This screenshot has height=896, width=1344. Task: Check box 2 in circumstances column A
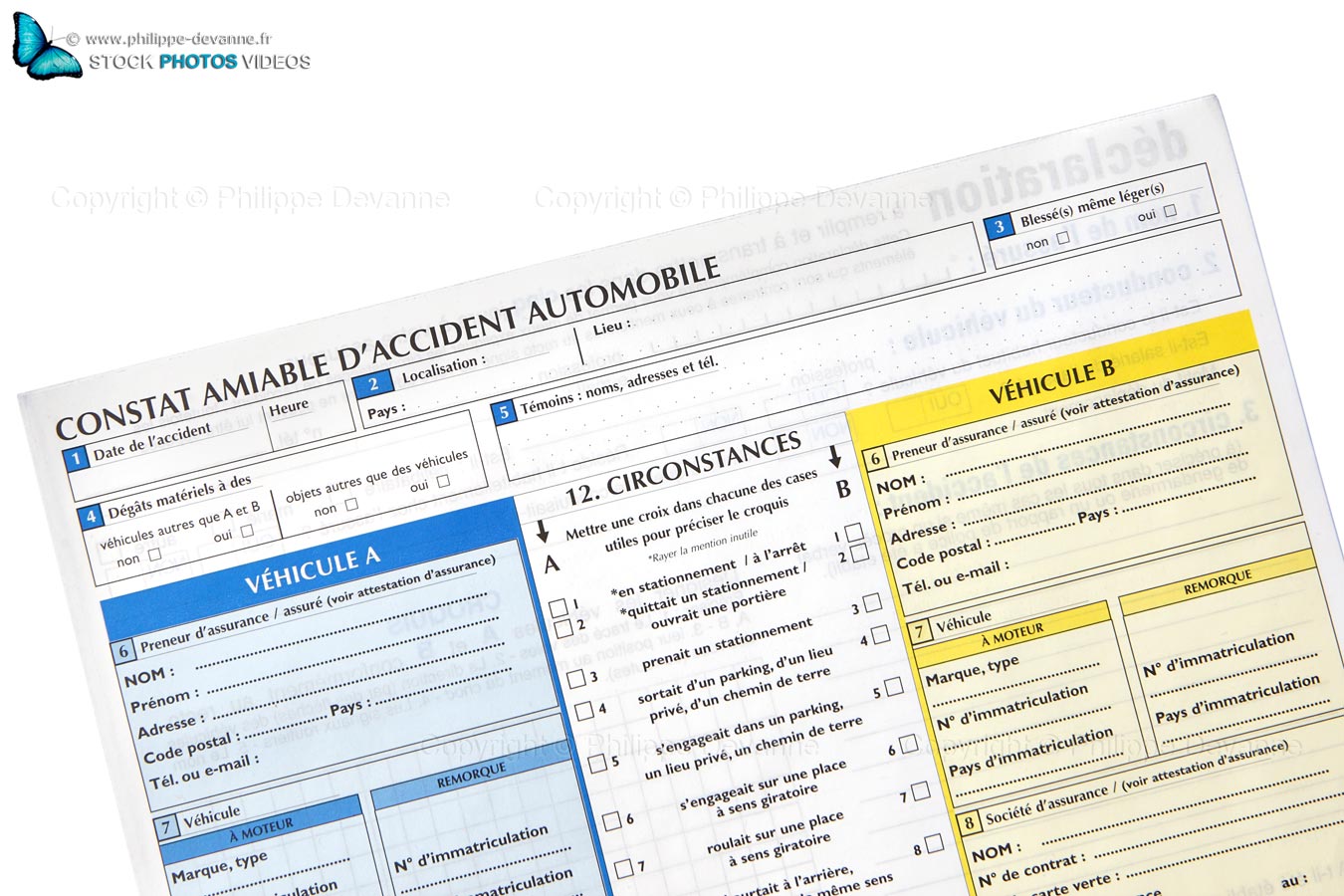pyautogui.click(x=564, y=628)
